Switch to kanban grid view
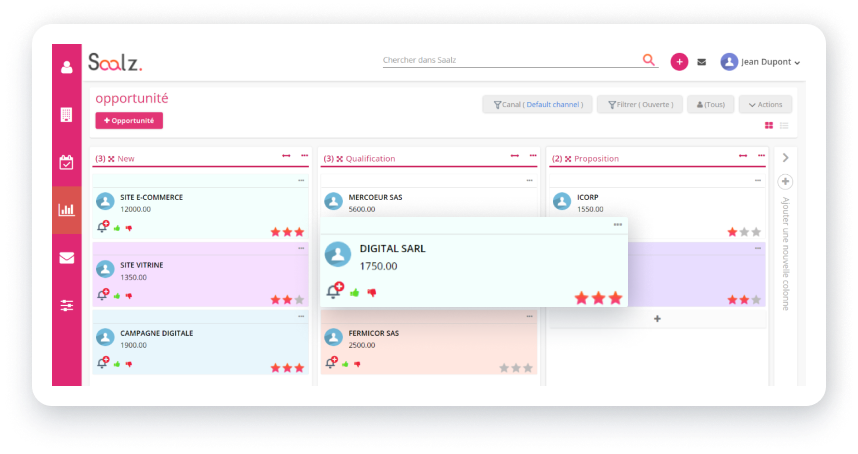This screenshot has width=858, height=454. 769,126
